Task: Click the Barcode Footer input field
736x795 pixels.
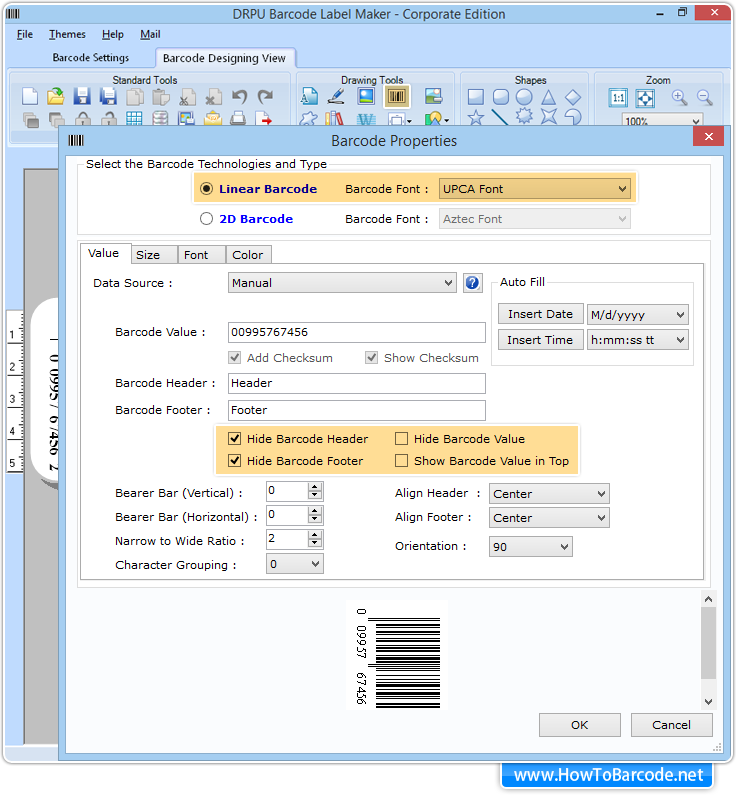Action: click(x=356, y=410)
